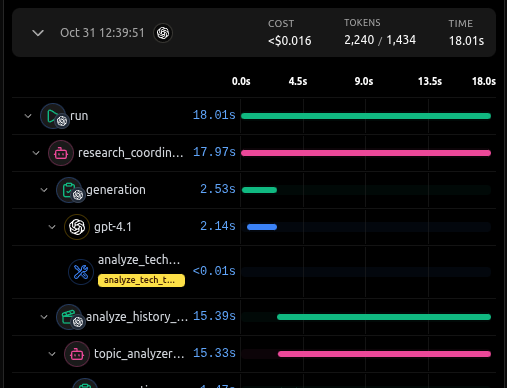Click the pink research_coordin... timeline bar
This screenshot has width=507, height=388.
[x=366, y=153]
